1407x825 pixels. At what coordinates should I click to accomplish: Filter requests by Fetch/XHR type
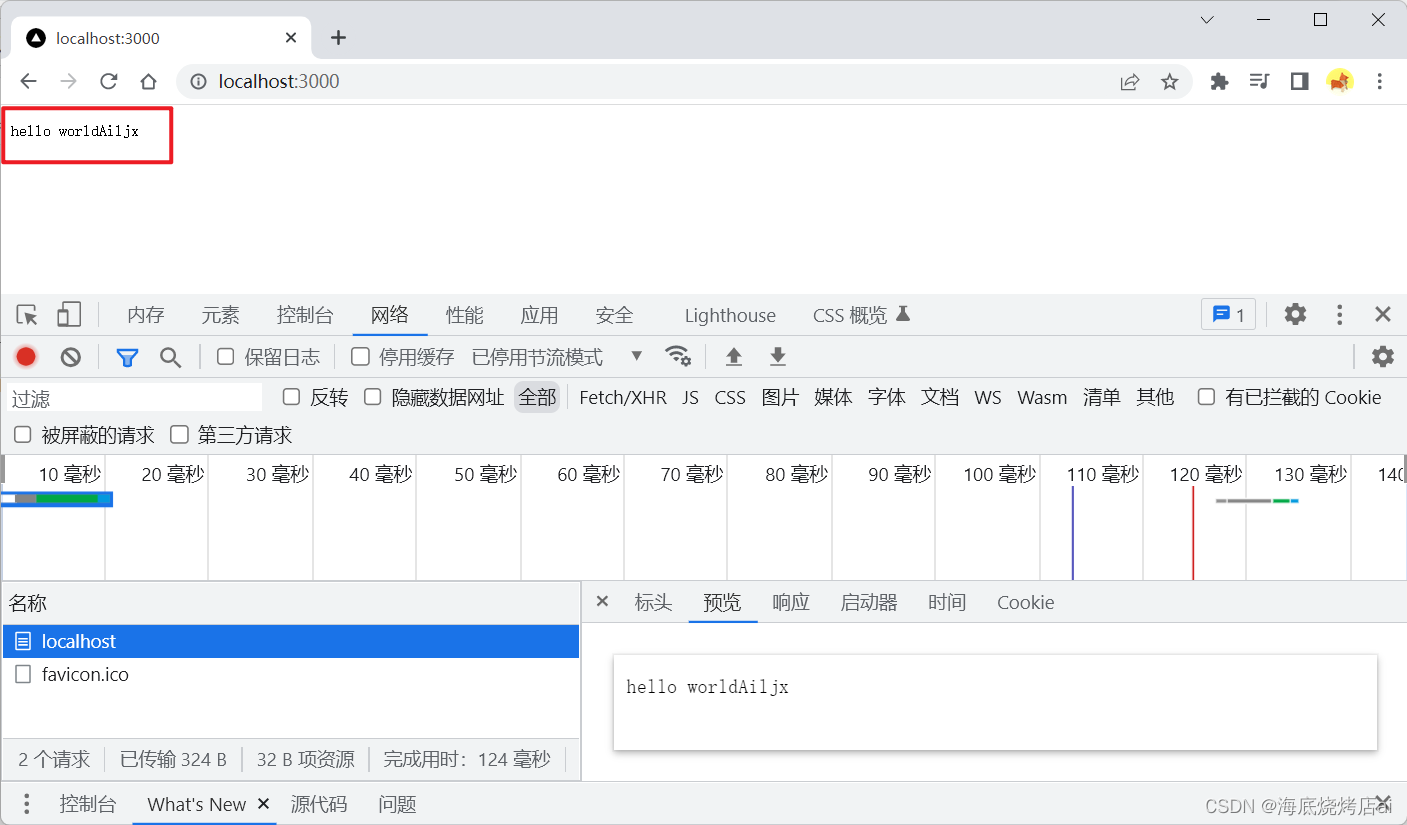point(622,398)
